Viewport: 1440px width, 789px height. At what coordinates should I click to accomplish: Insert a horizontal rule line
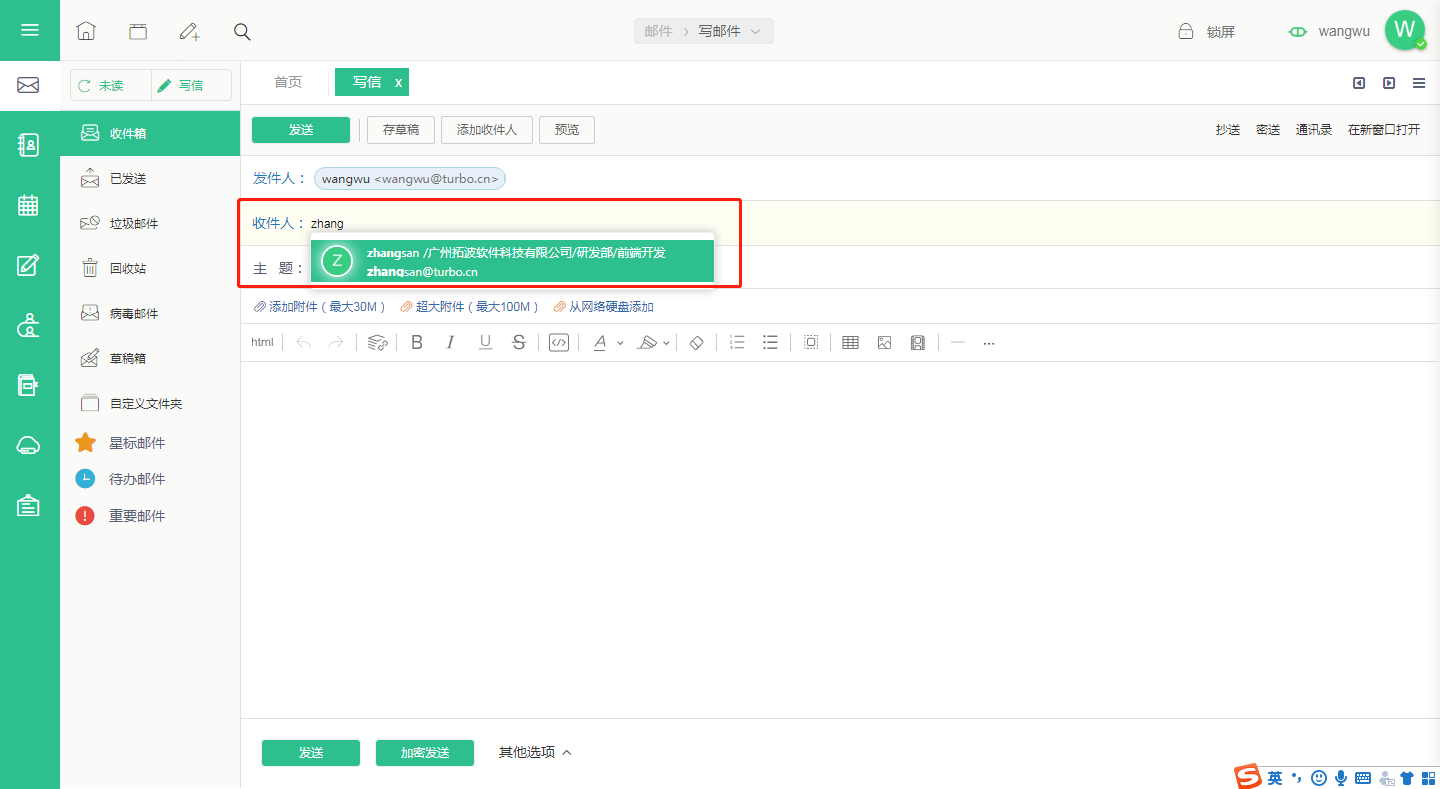pyautogui.click(x=957, y=342)
